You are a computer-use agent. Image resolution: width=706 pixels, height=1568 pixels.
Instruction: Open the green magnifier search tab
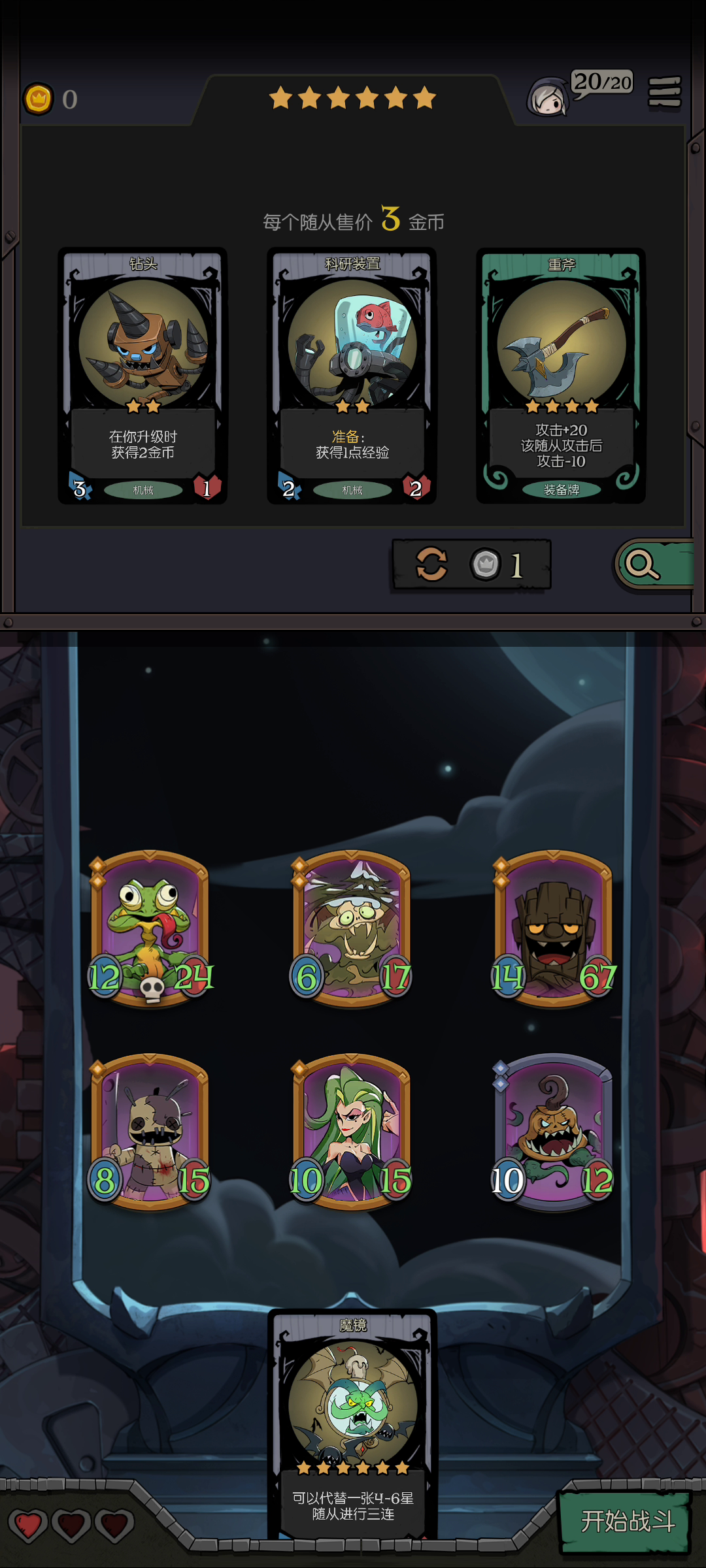pyautogui.click(x=654, y=565)
